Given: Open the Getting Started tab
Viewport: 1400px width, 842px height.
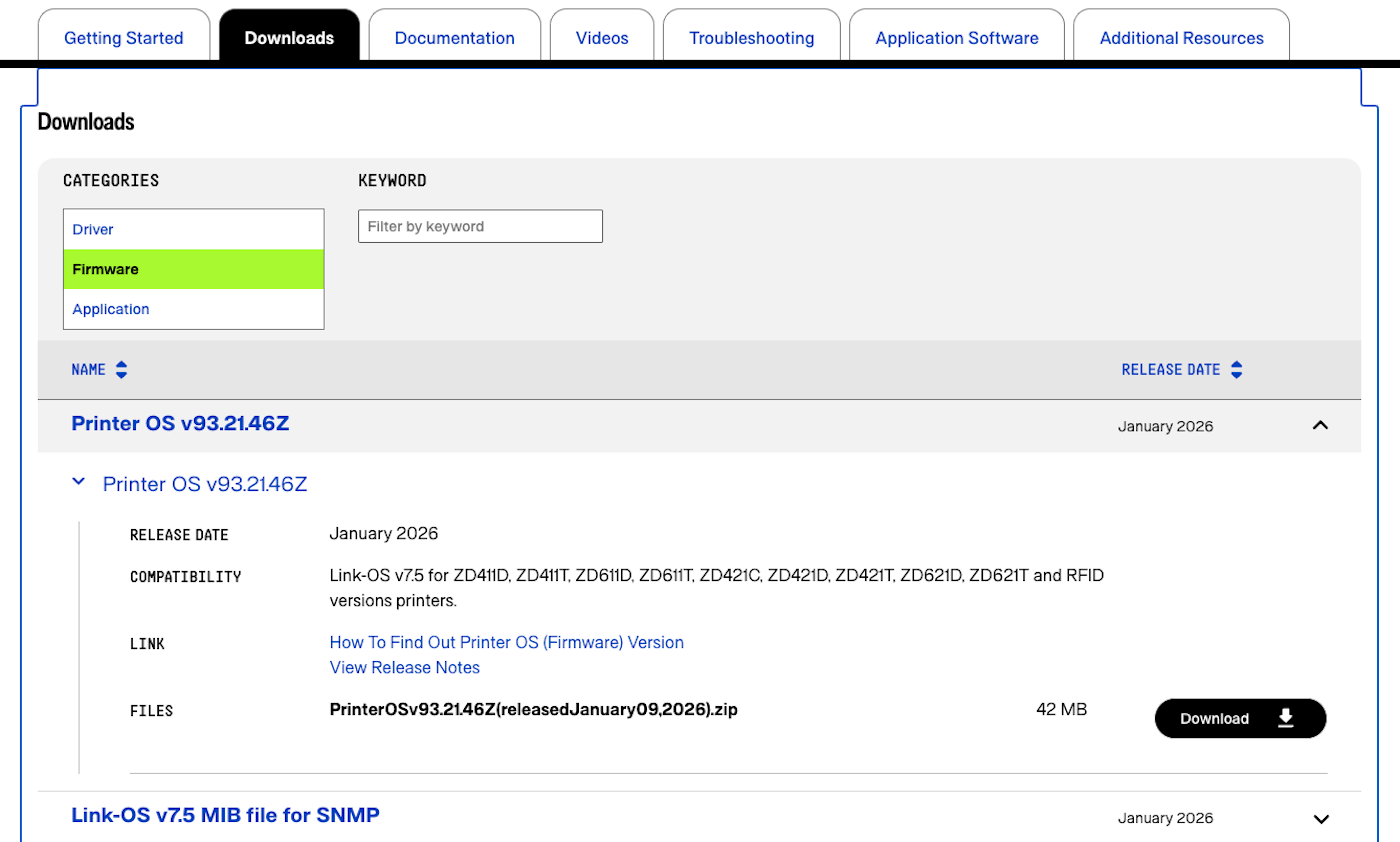Looking at the screenshot, I should click(x=123, y=38).
